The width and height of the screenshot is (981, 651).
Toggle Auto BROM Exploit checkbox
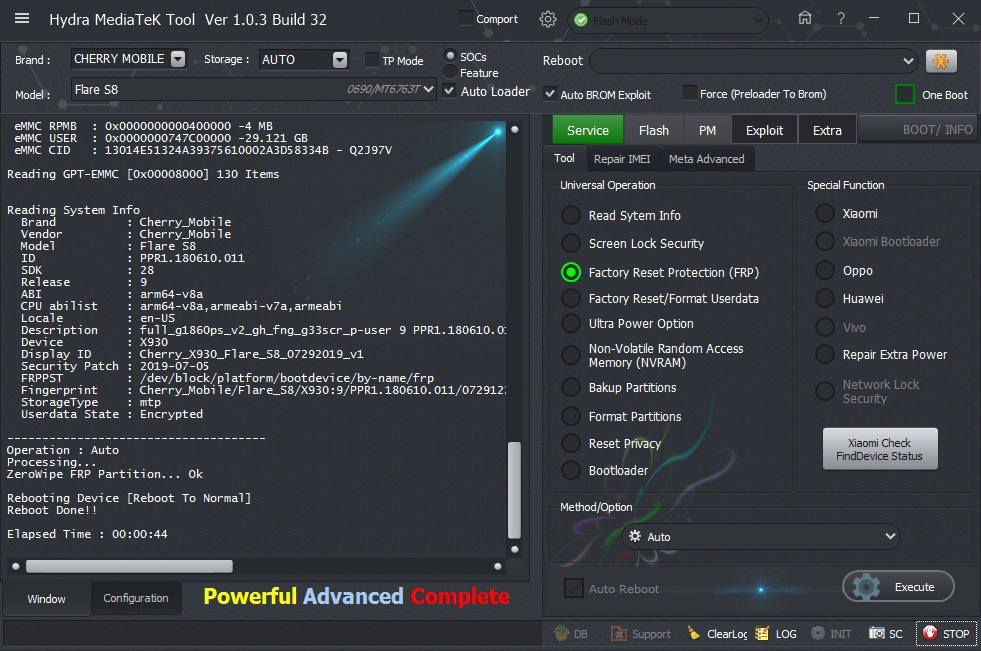(x=550, y=94)
